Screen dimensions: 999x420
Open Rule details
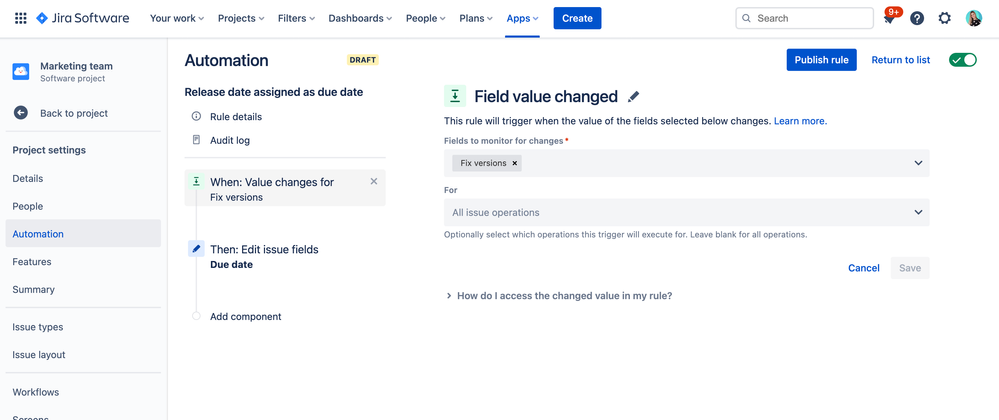pos(236,117)
